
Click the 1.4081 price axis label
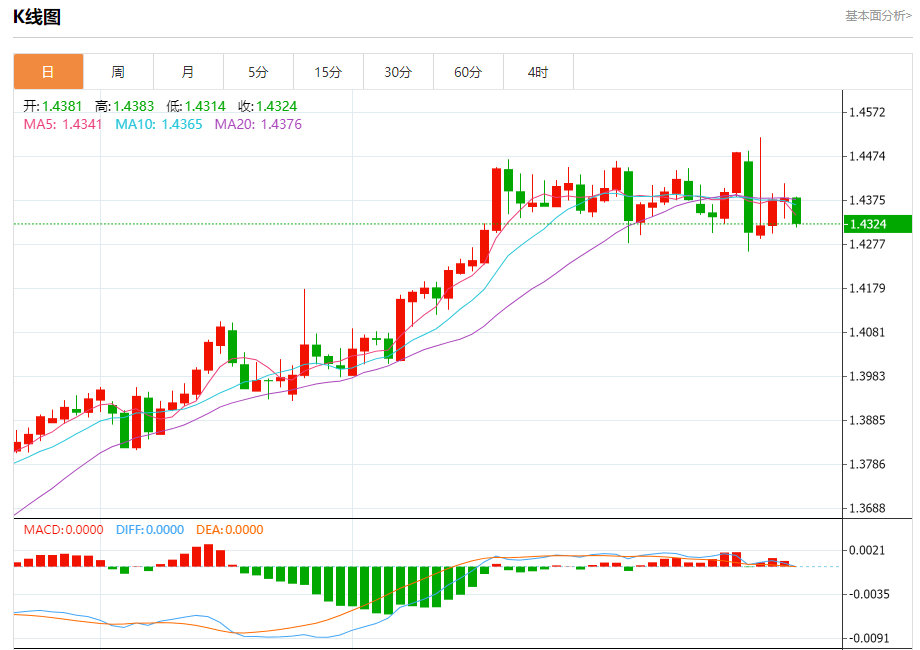point(867,332)
